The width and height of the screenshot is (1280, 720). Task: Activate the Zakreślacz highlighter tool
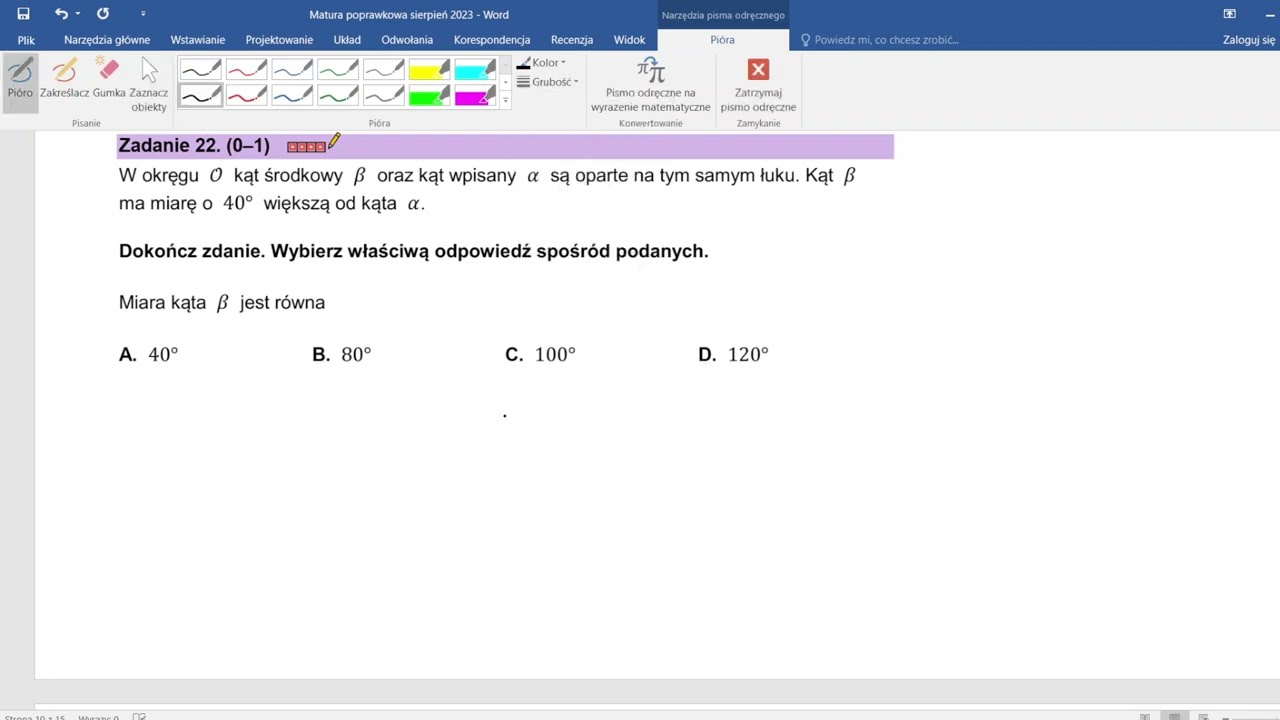[64, 79]
